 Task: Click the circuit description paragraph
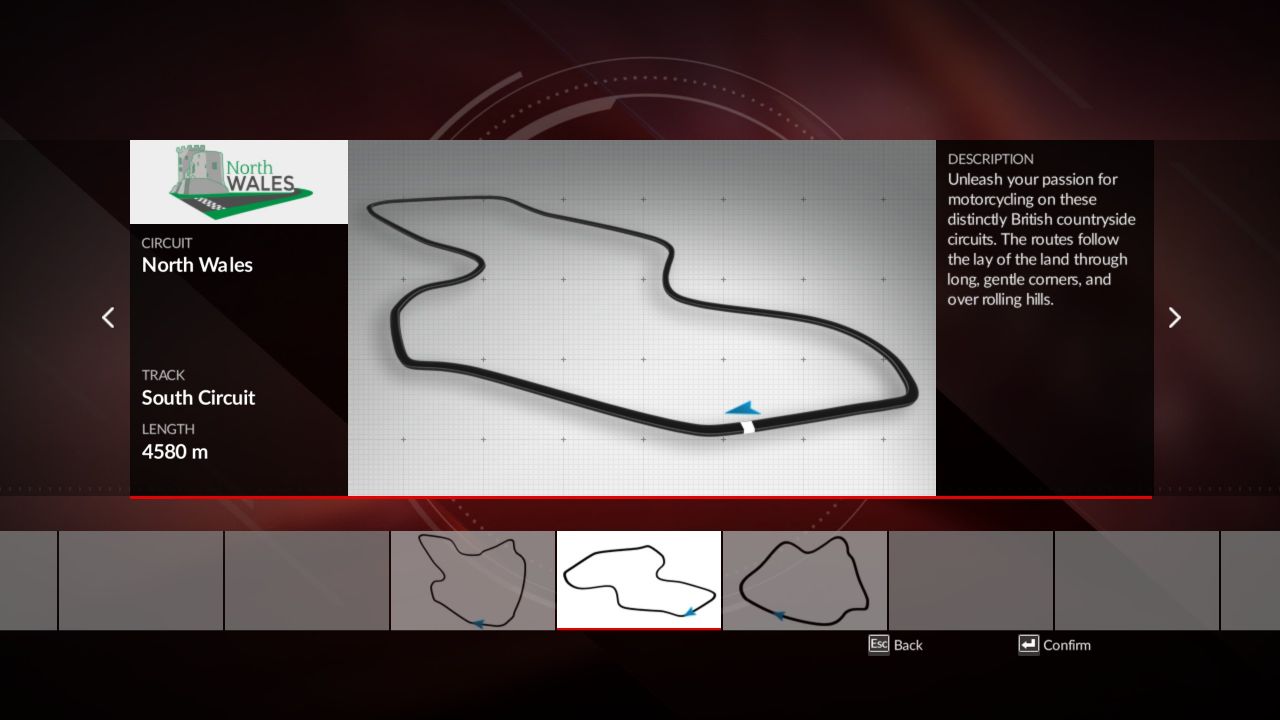pos(1040,239)
